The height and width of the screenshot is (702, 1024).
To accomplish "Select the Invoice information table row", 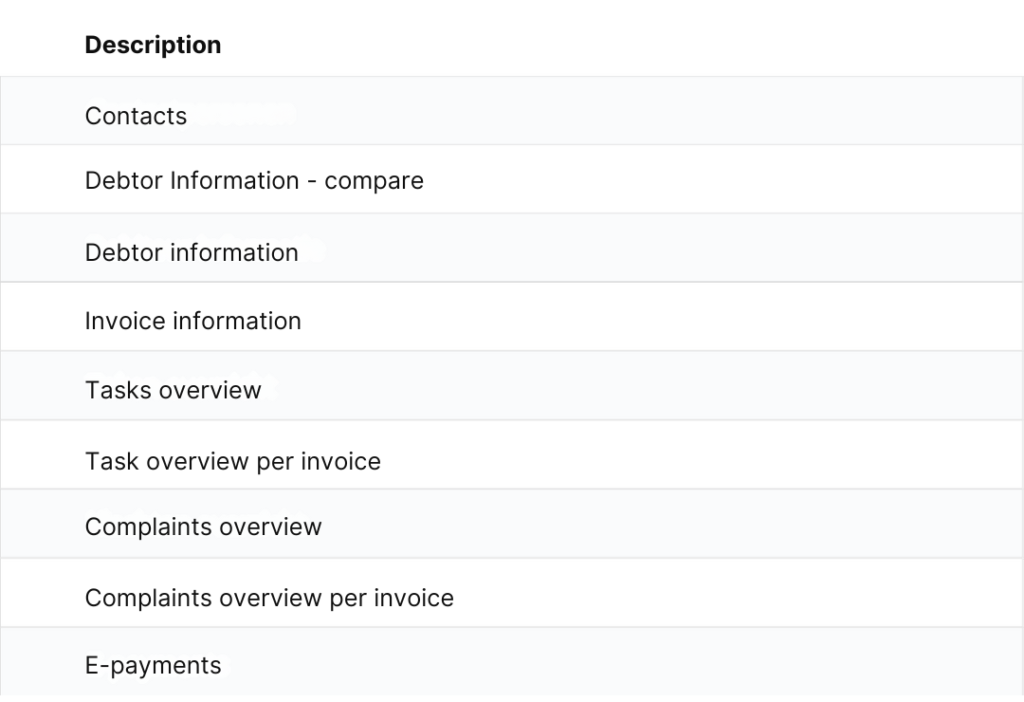I will (600, 317).
